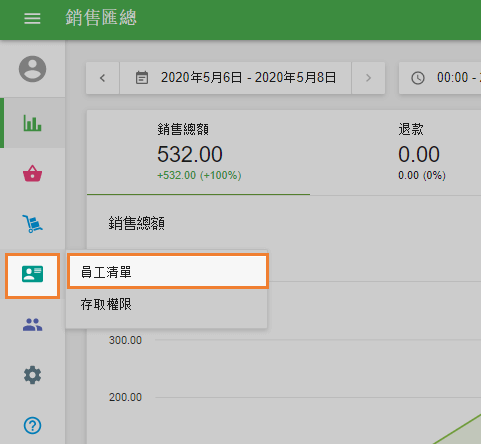
Task: Click the 銷售匯總 page title
Action: (x=101, y=18)
